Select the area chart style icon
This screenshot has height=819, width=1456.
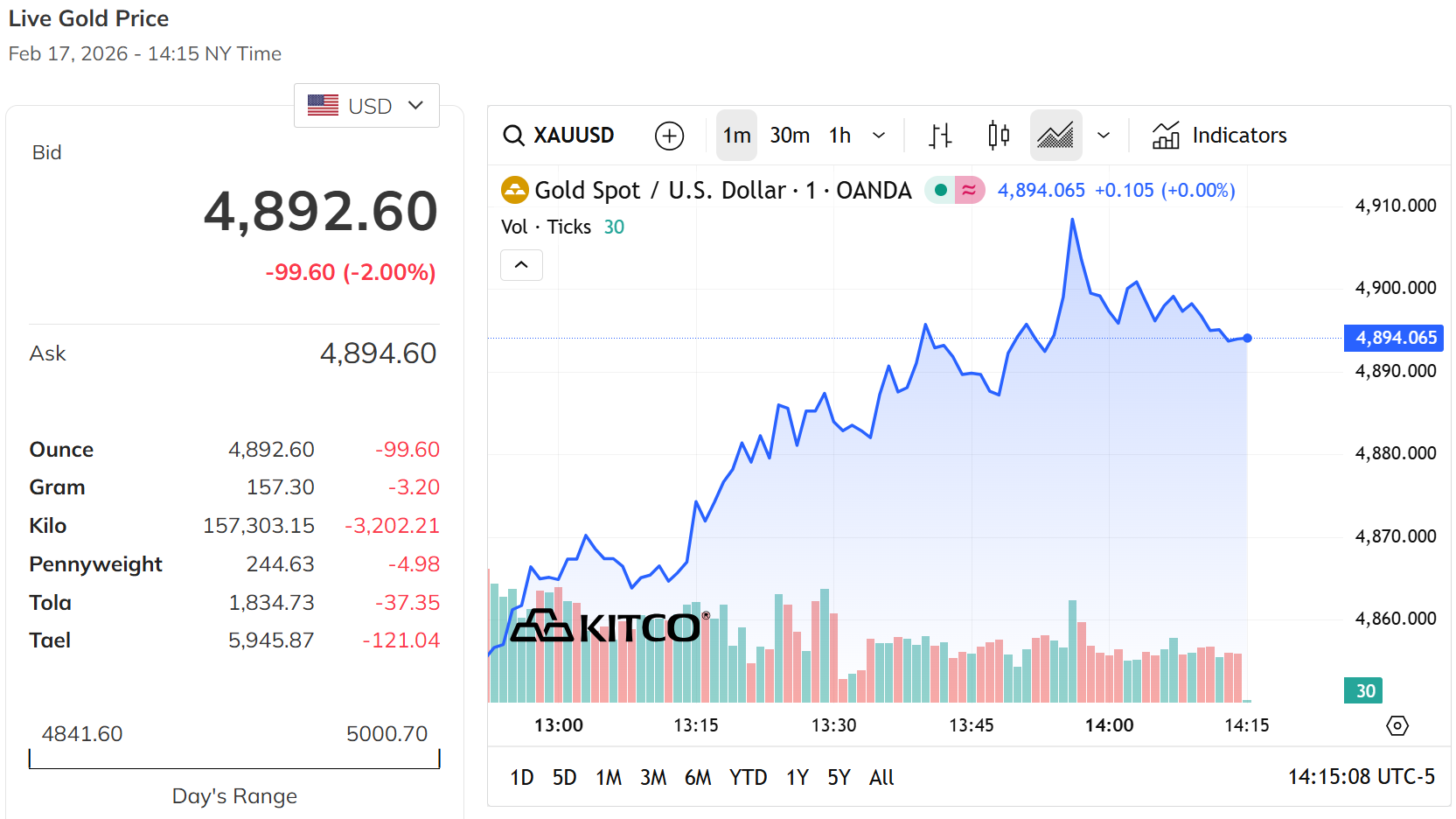(x=1055, y=135)
